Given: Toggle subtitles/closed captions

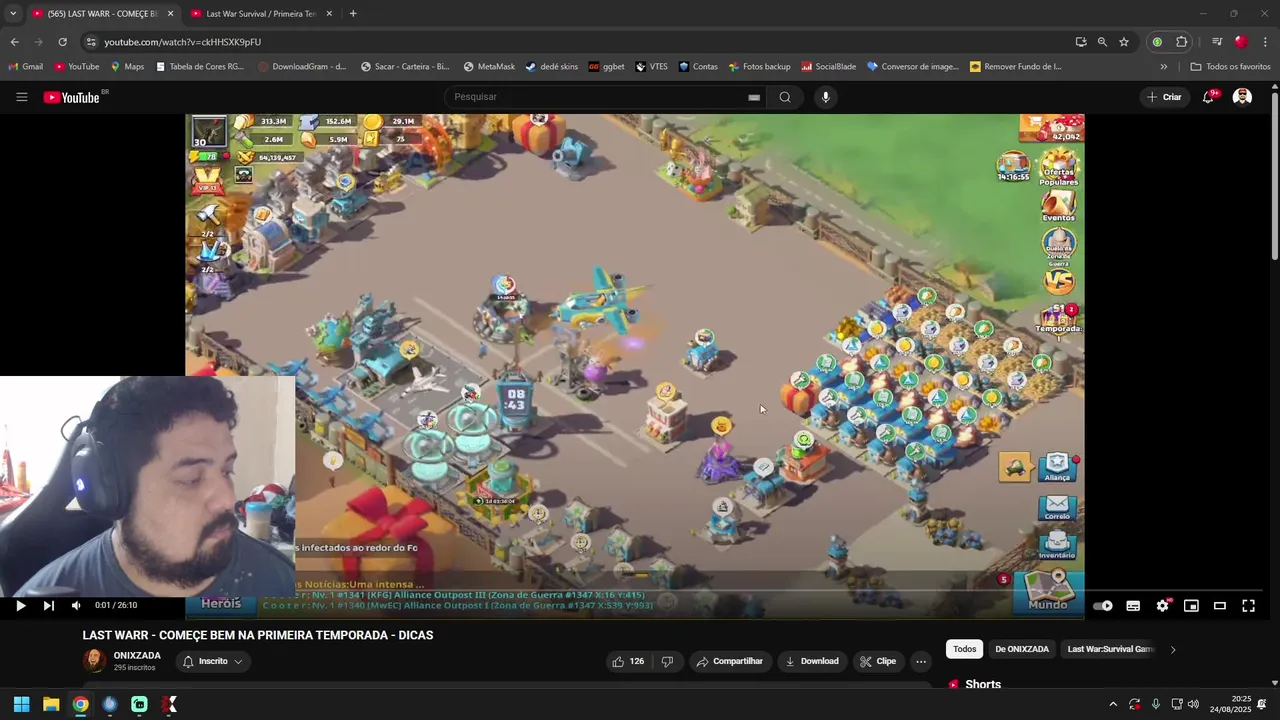Looking at the screenshot, I should coord(1133,605).
